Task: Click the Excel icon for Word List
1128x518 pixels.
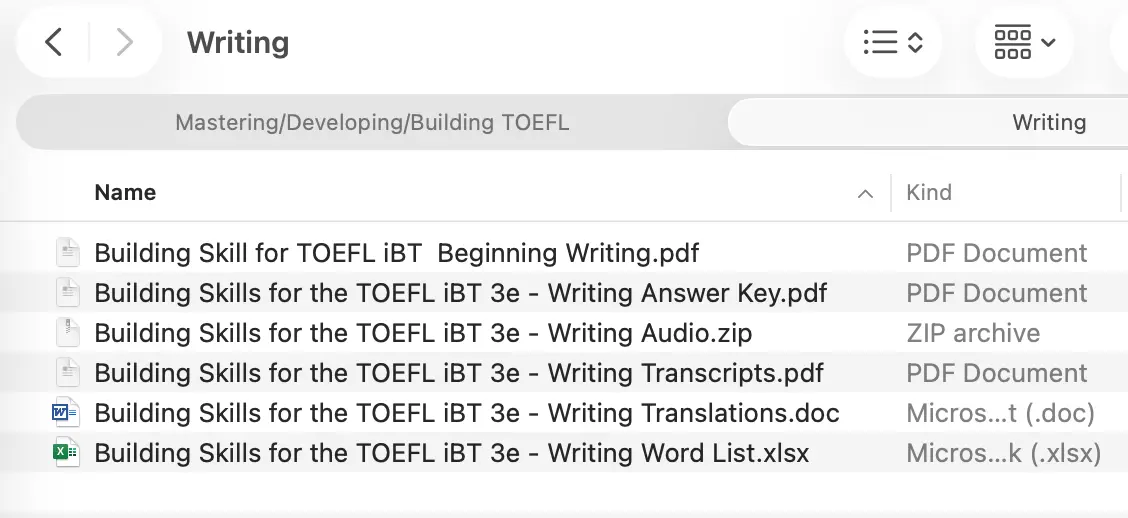Action: pyautogui.click(x=66, y=453)
